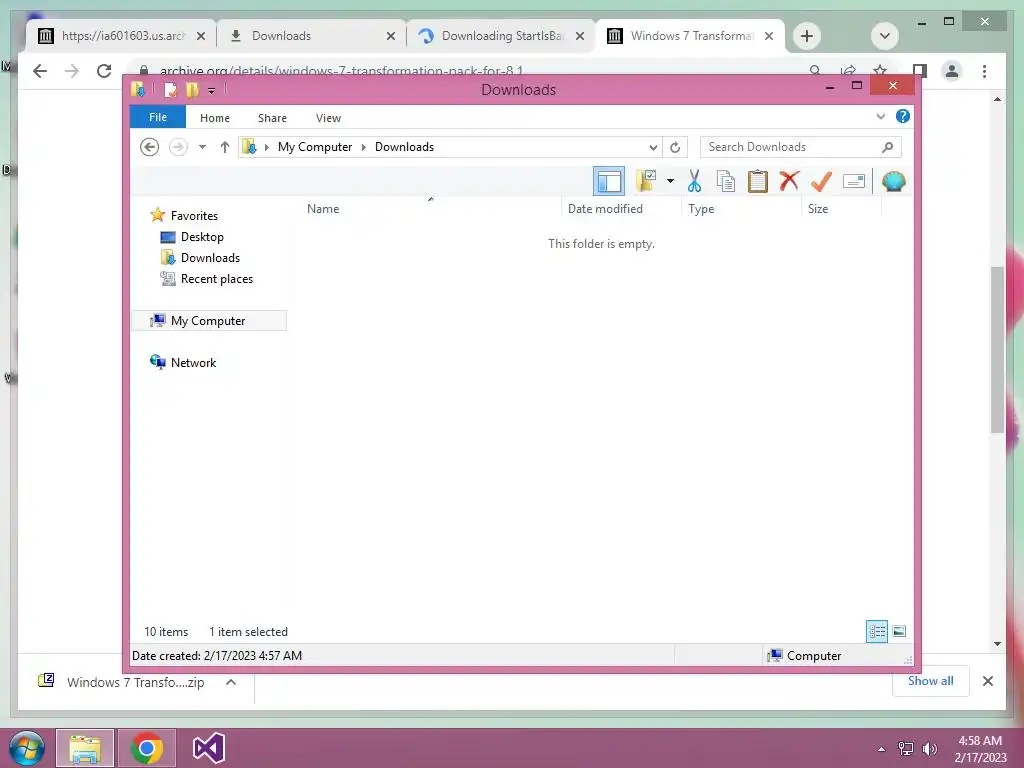1024x768 pixels.
Task: Switch to the Downloads Chrome tab
Action: [x=312, y=36]
